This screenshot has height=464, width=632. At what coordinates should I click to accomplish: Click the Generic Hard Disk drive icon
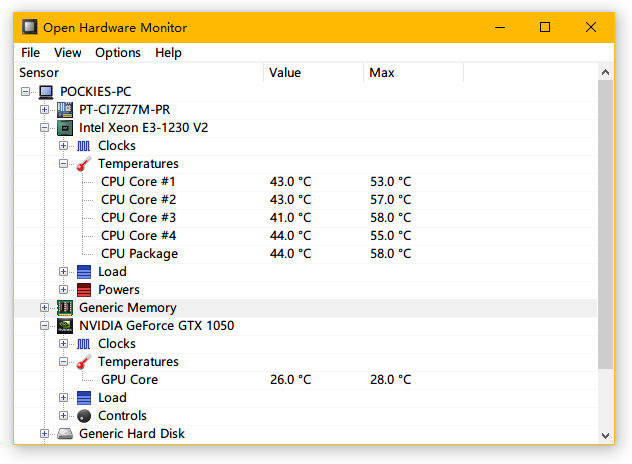tap(65, 434)
